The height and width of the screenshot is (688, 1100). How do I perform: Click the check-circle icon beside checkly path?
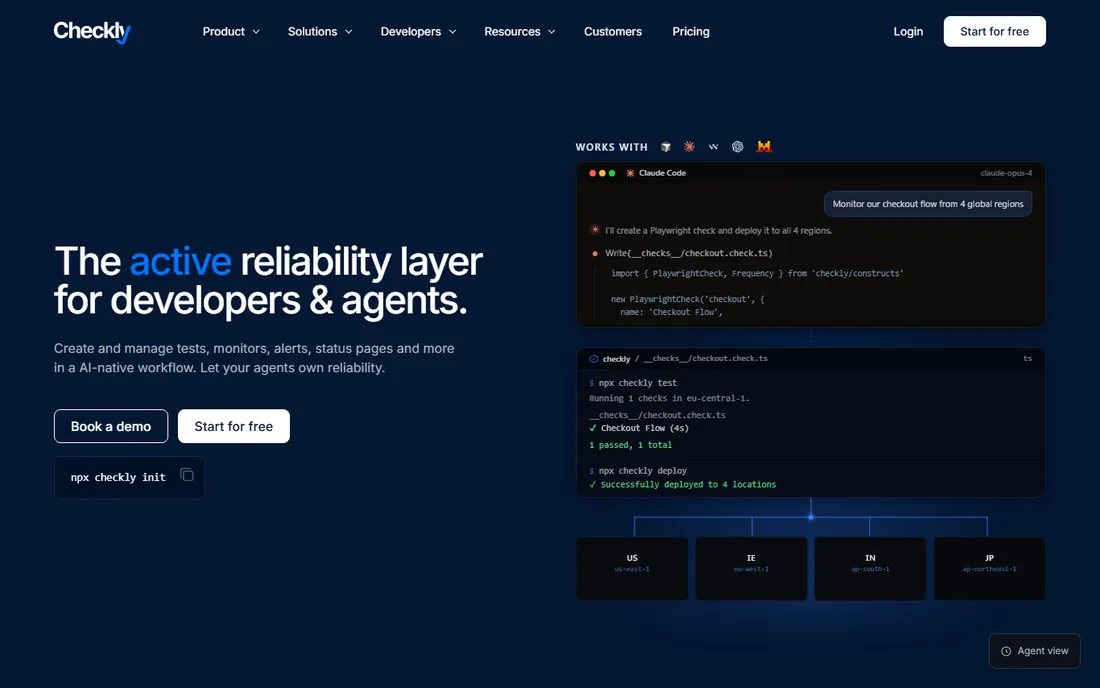click(x=593, y=358)
